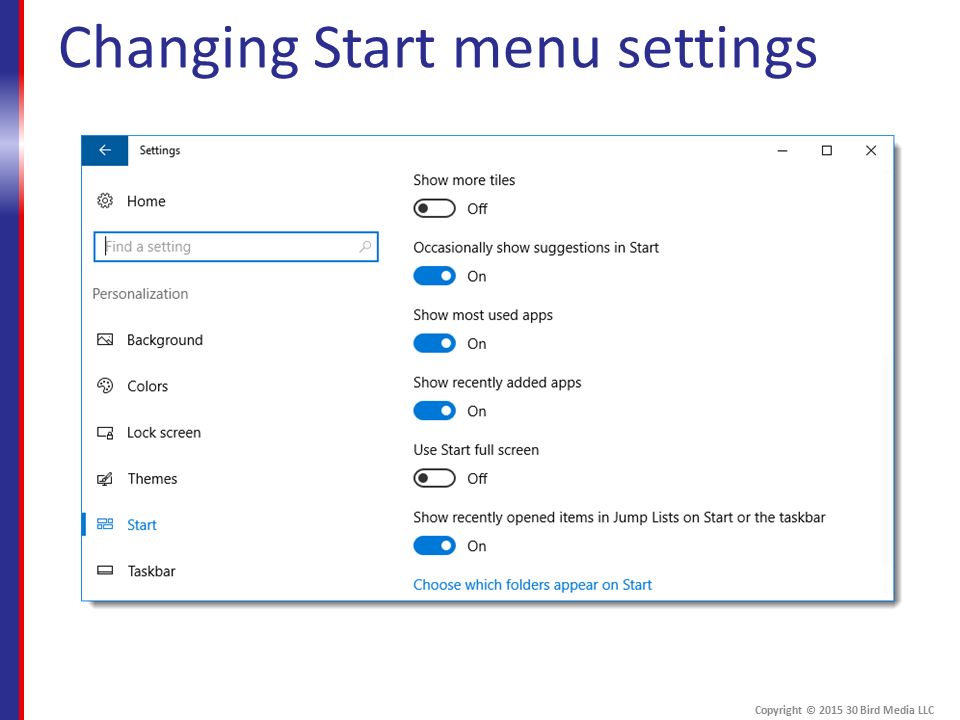Go to Lock screen settings
The height and width of the screenshot is (720, 960).
(163, 433)
